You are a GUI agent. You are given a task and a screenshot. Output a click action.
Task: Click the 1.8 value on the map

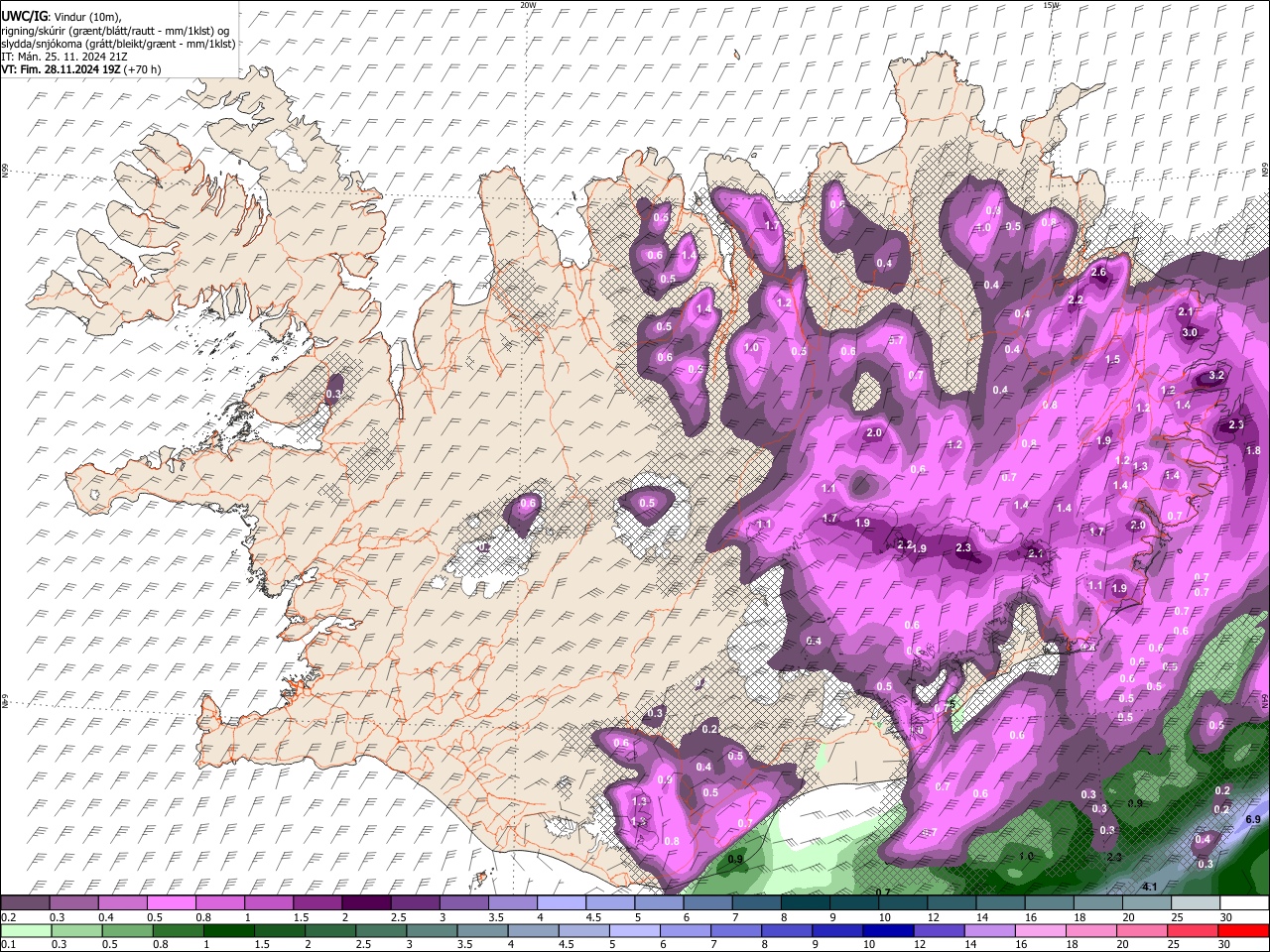pos(1253,450)
